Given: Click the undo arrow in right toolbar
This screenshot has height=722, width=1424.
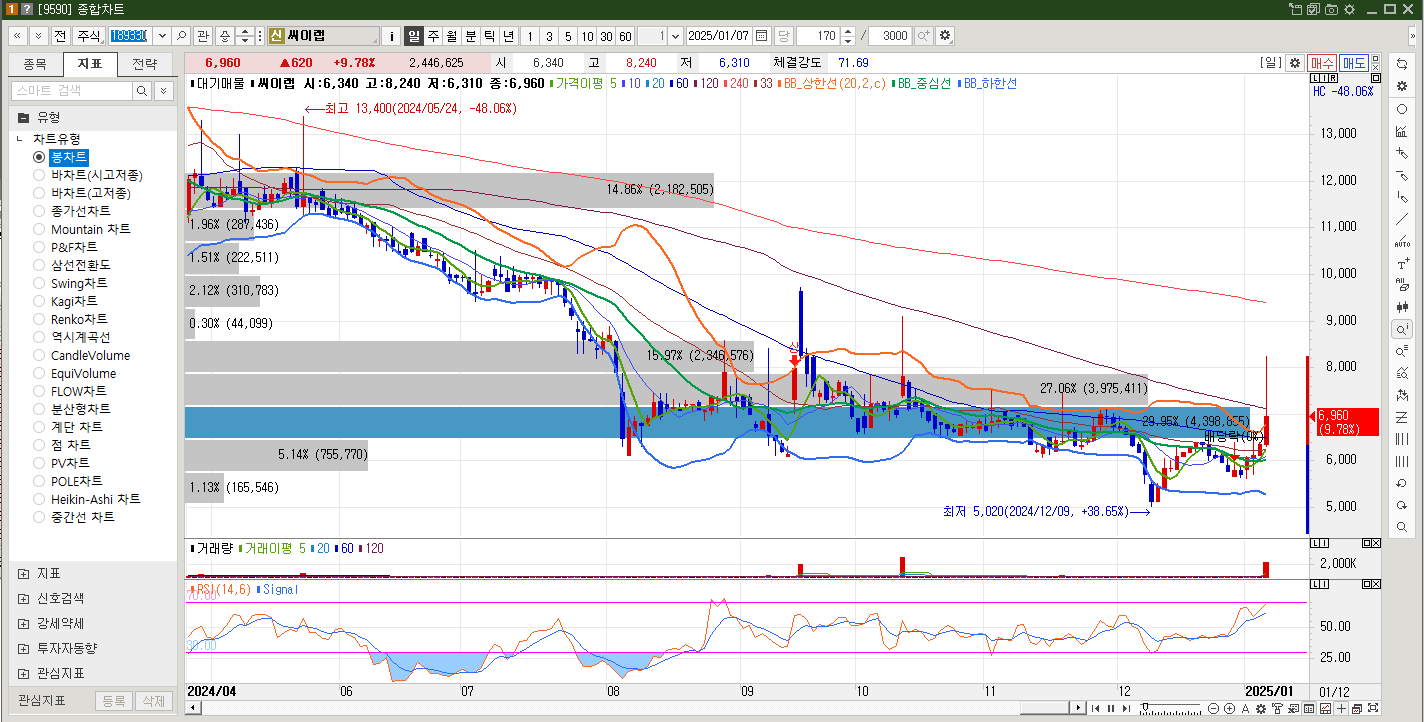Looking at the screenshot, I should pos(1402,483).
